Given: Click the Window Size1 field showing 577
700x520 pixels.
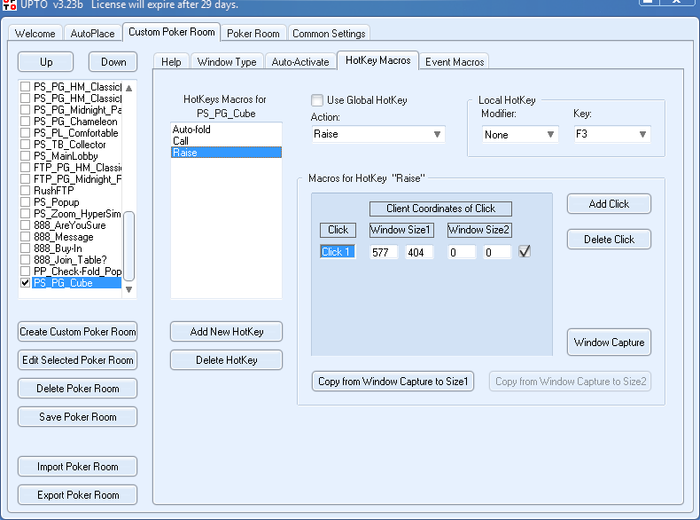Looking at the screenshot, I should [x=383, y=252].
